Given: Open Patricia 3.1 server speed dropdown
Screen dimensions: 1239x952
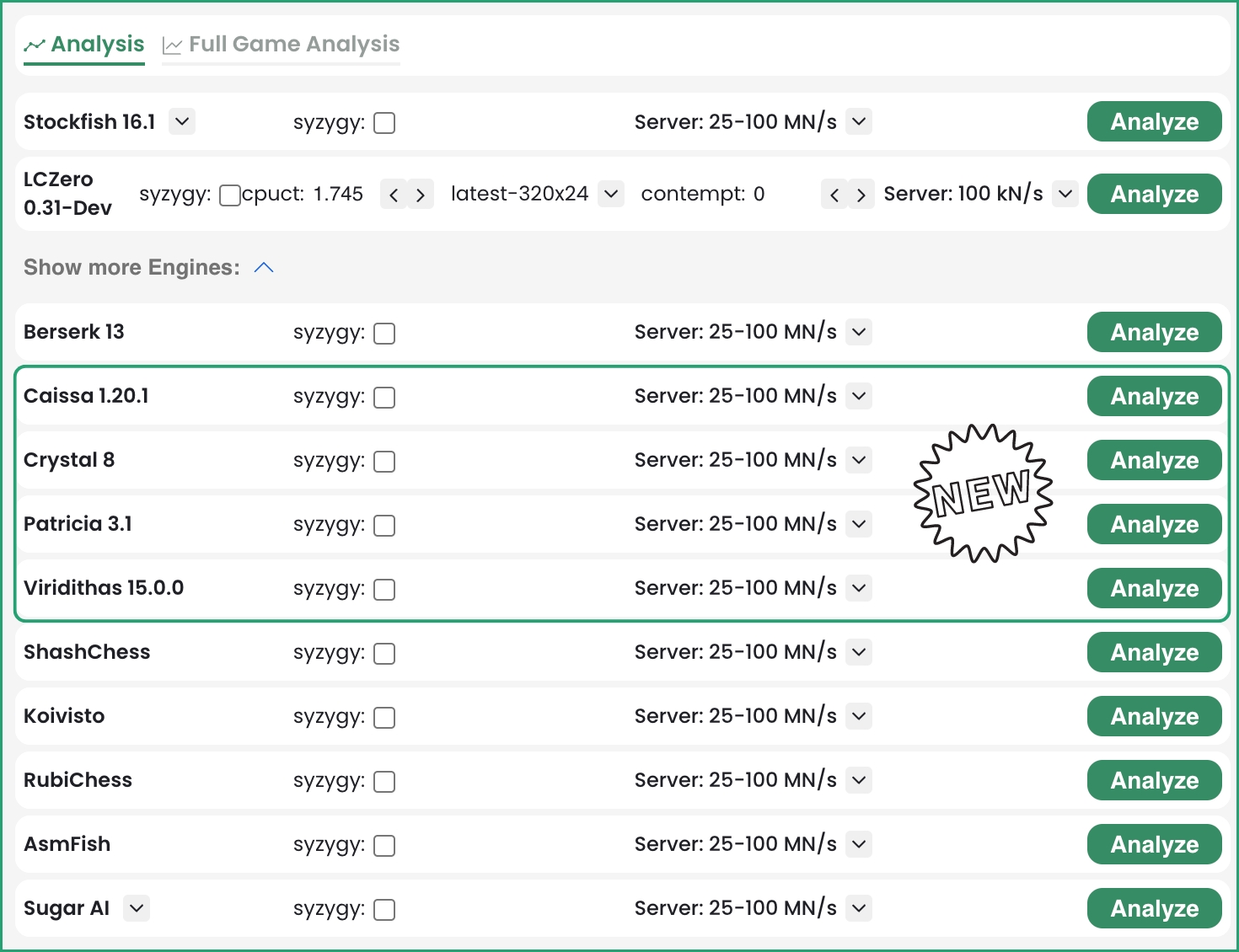Looking at the screenshot, I should (859, 524).
